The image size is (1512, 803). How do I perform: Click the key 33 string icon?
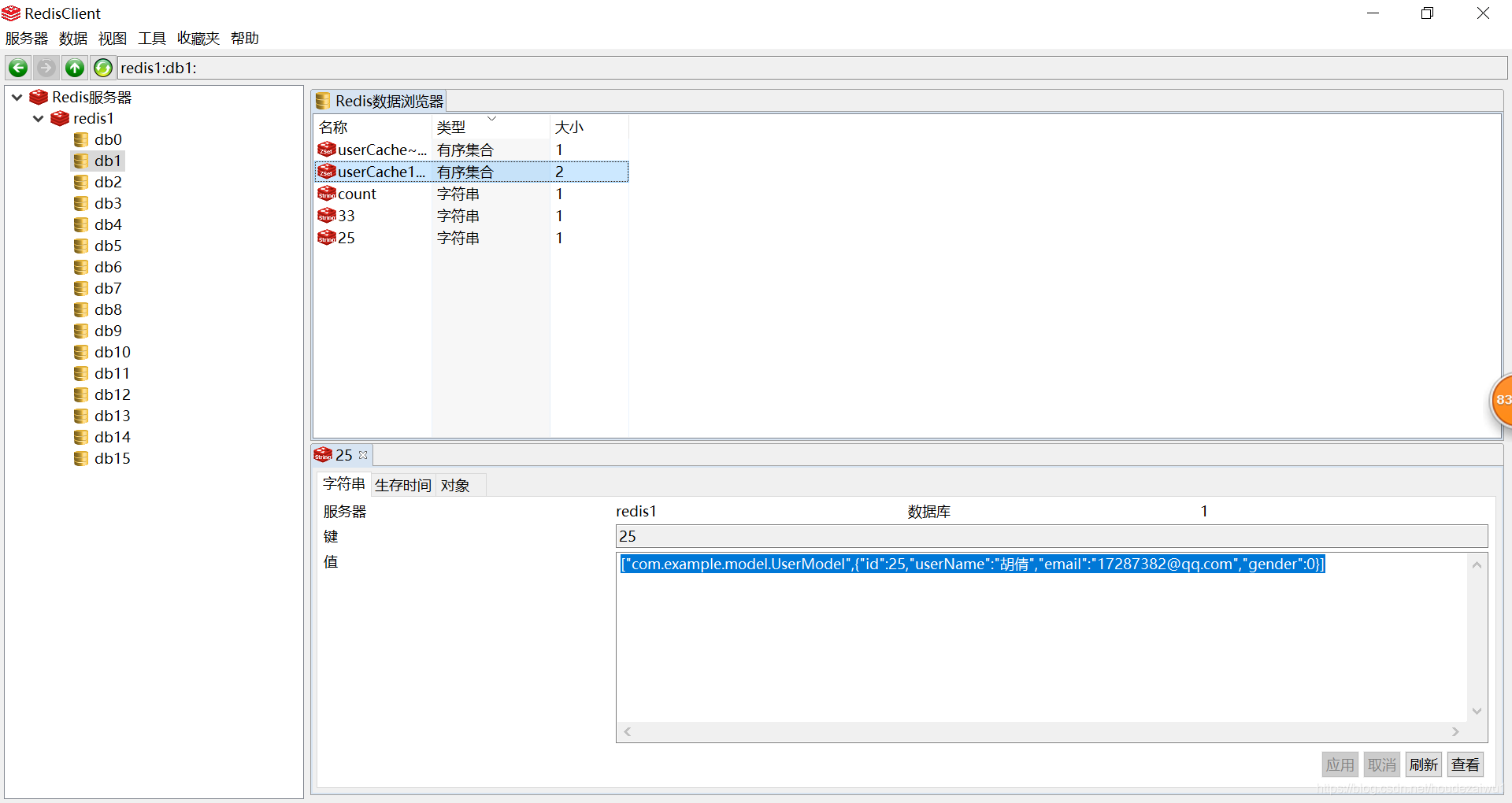326,215
